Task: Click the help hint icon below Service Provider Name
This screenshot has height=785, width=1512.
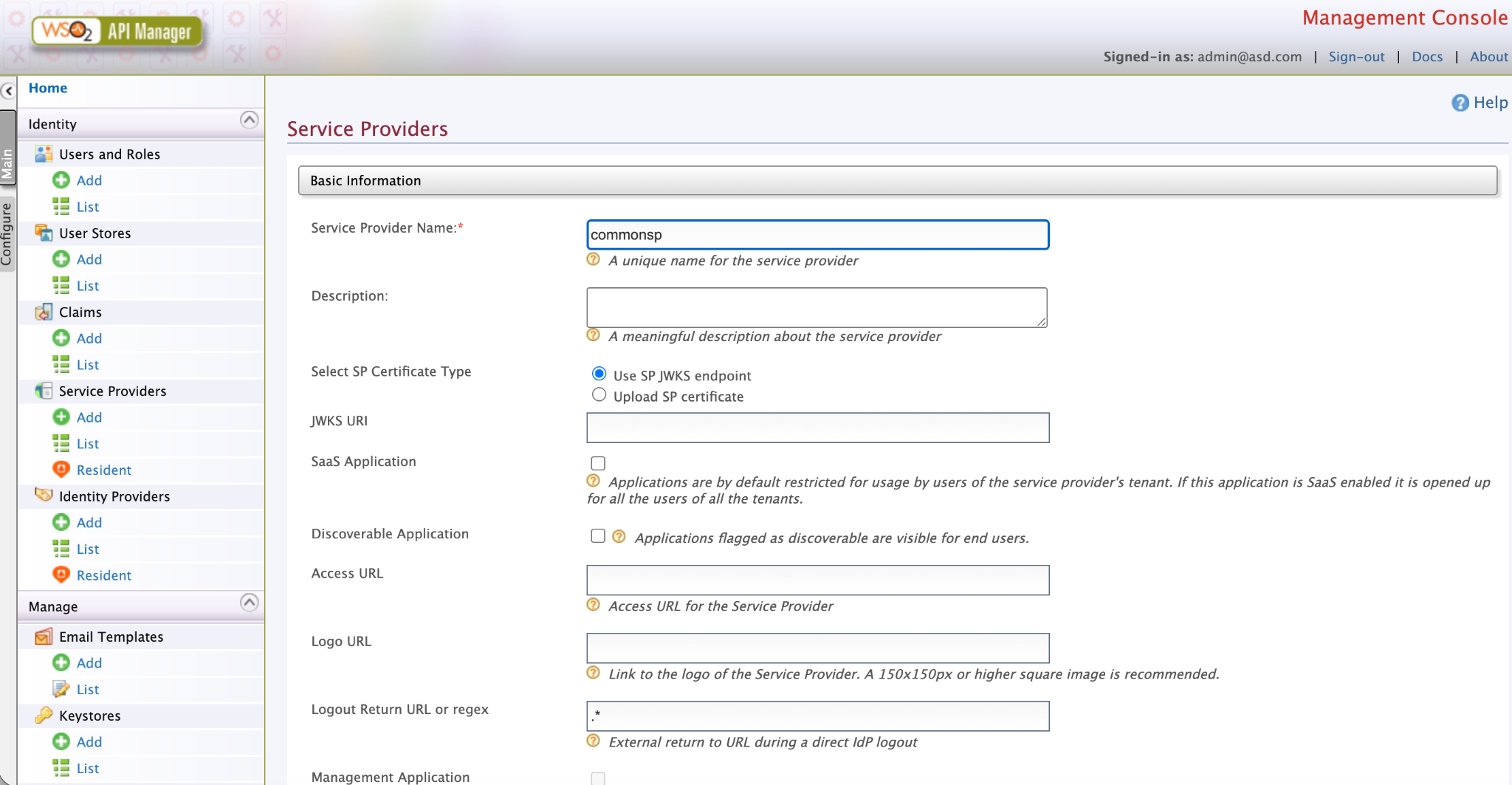Action: 593,259
